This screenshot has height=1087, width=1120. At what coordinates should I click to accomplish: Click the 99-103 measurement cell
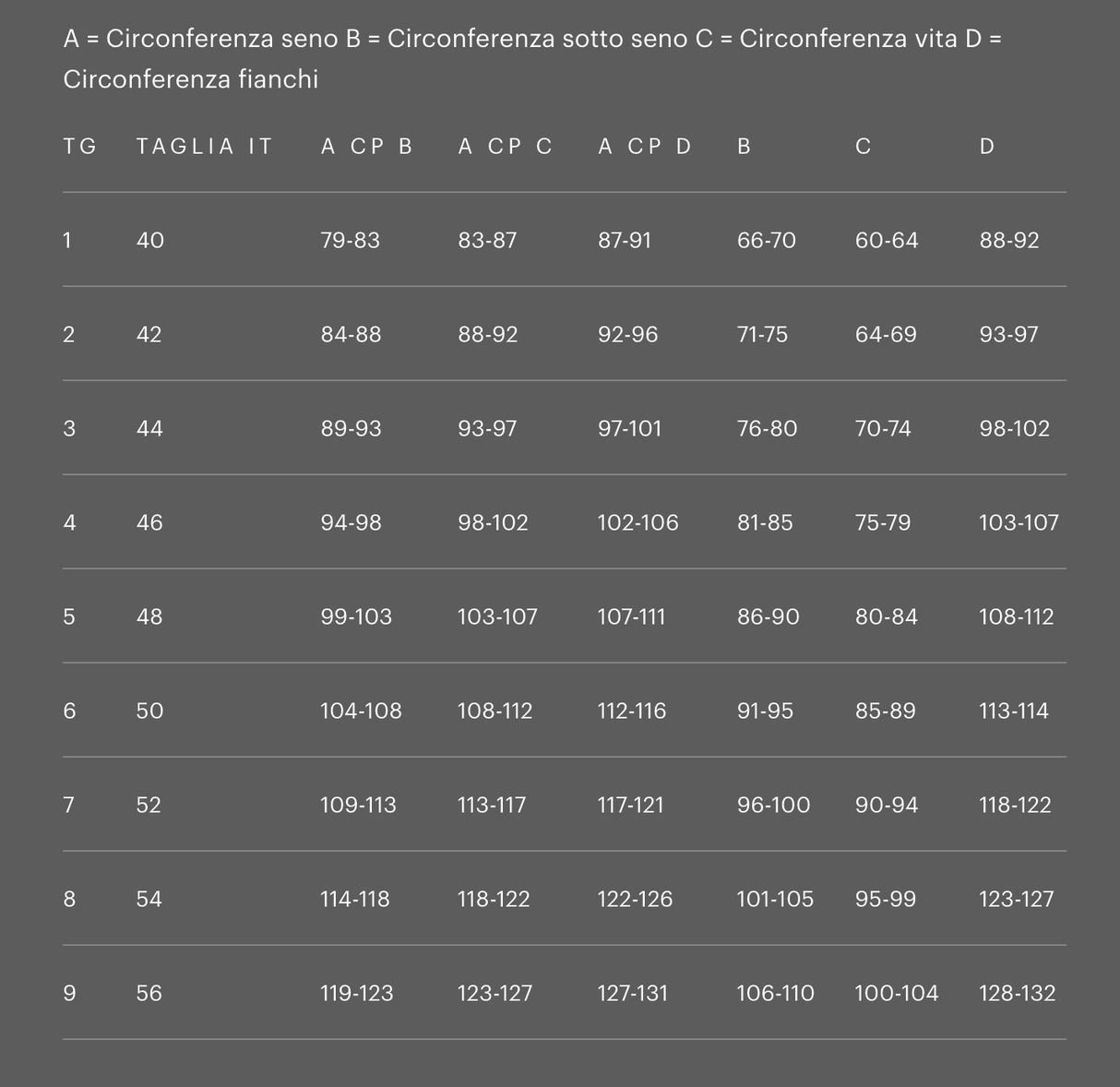[x=356, y=617]
